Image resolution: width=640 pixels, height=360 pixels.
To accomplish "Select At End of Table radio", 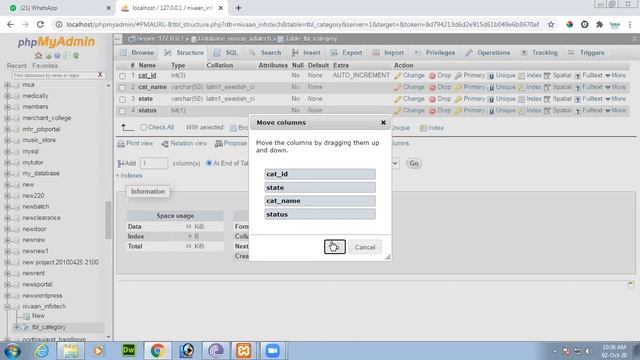I will coord(209,163).
